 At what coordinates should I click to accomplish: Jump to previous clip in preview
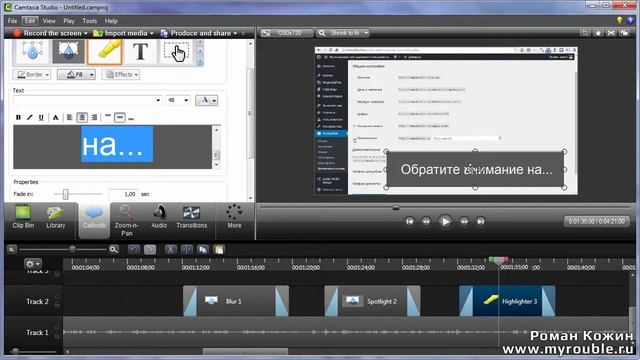tap(409, 221)
